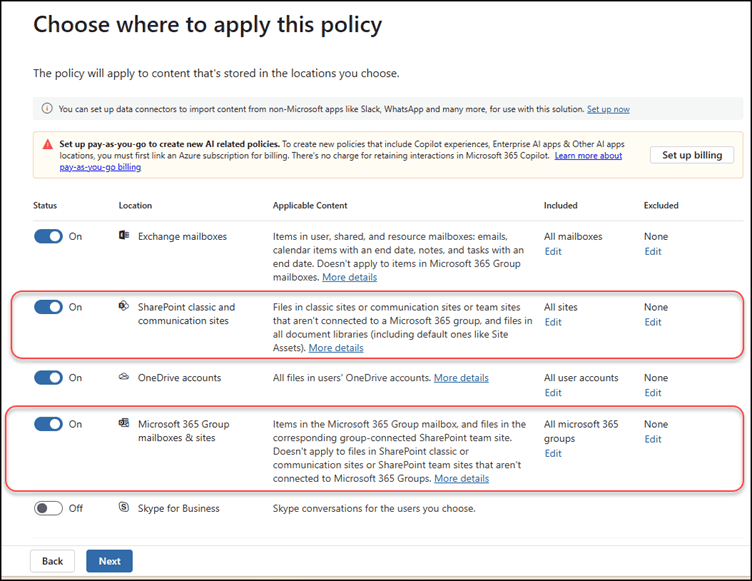Screen dimensions: 752x581
Task: Open More details link for OneDrive accounts
Action: (x=461, y=378)
